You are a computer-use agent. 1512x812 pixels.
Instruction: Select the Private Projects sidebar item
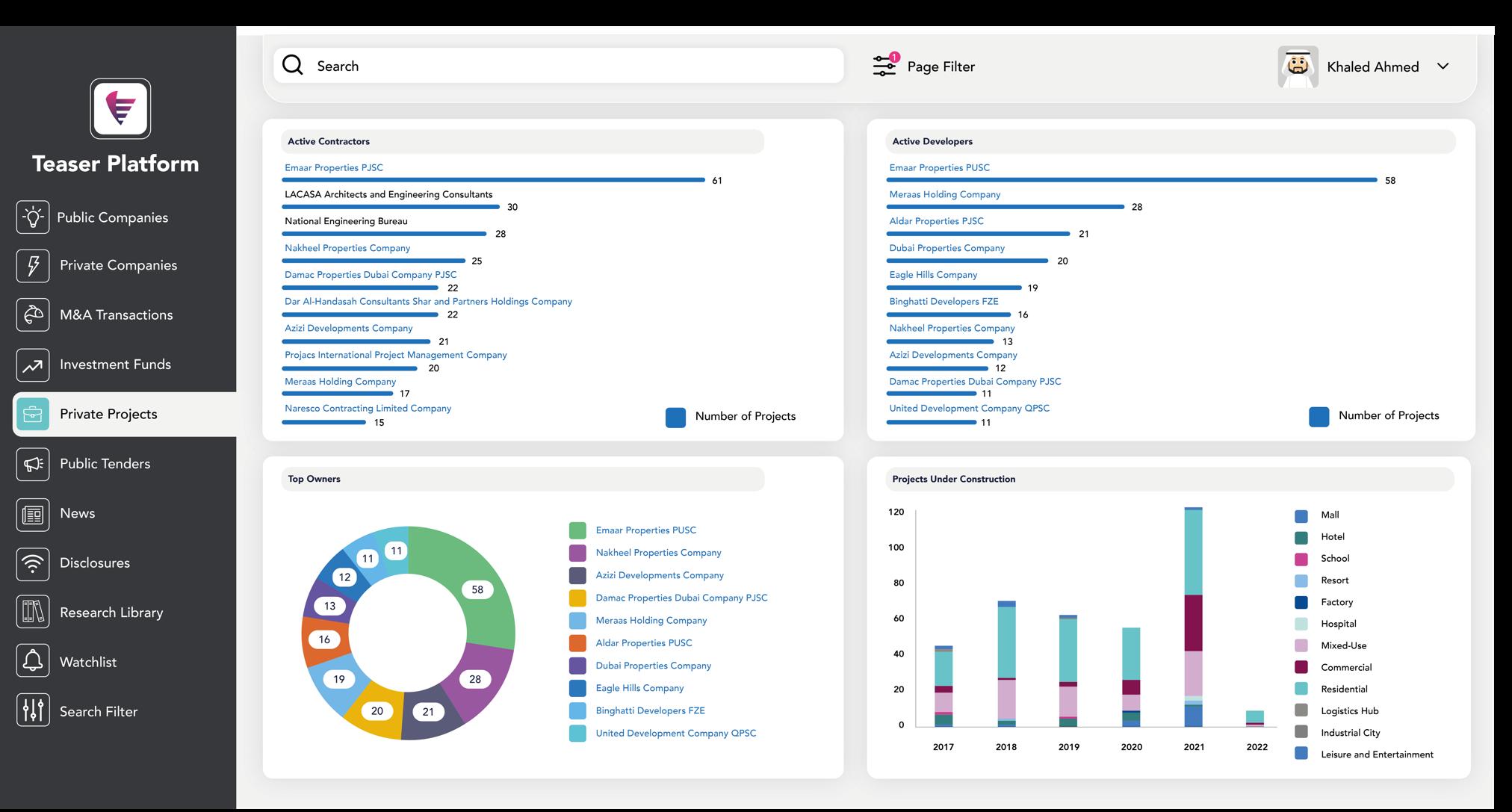pyautogui.click(x=108, y=415)
